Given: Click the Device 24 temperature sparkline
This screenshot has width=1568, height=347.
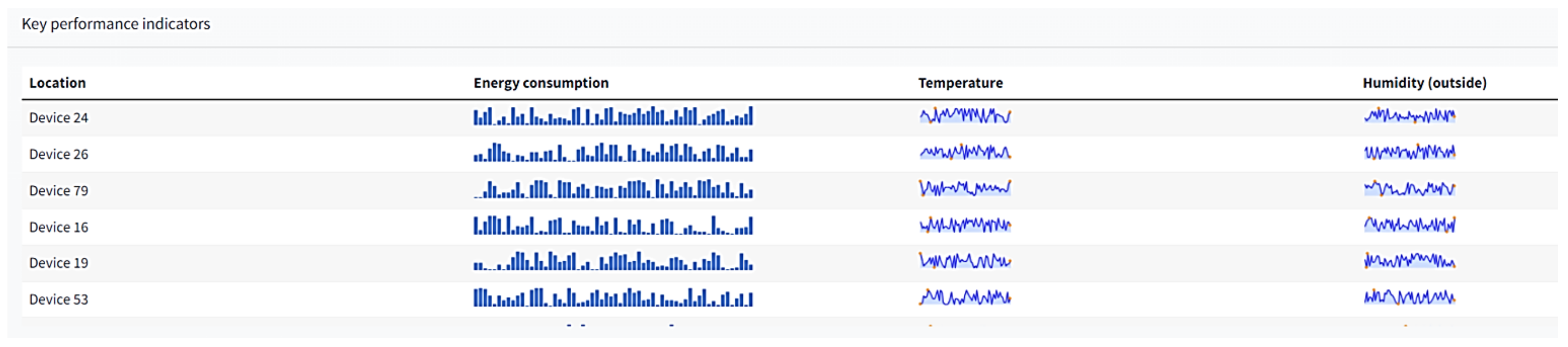Looking at the screenshot, I should point(965,115).
